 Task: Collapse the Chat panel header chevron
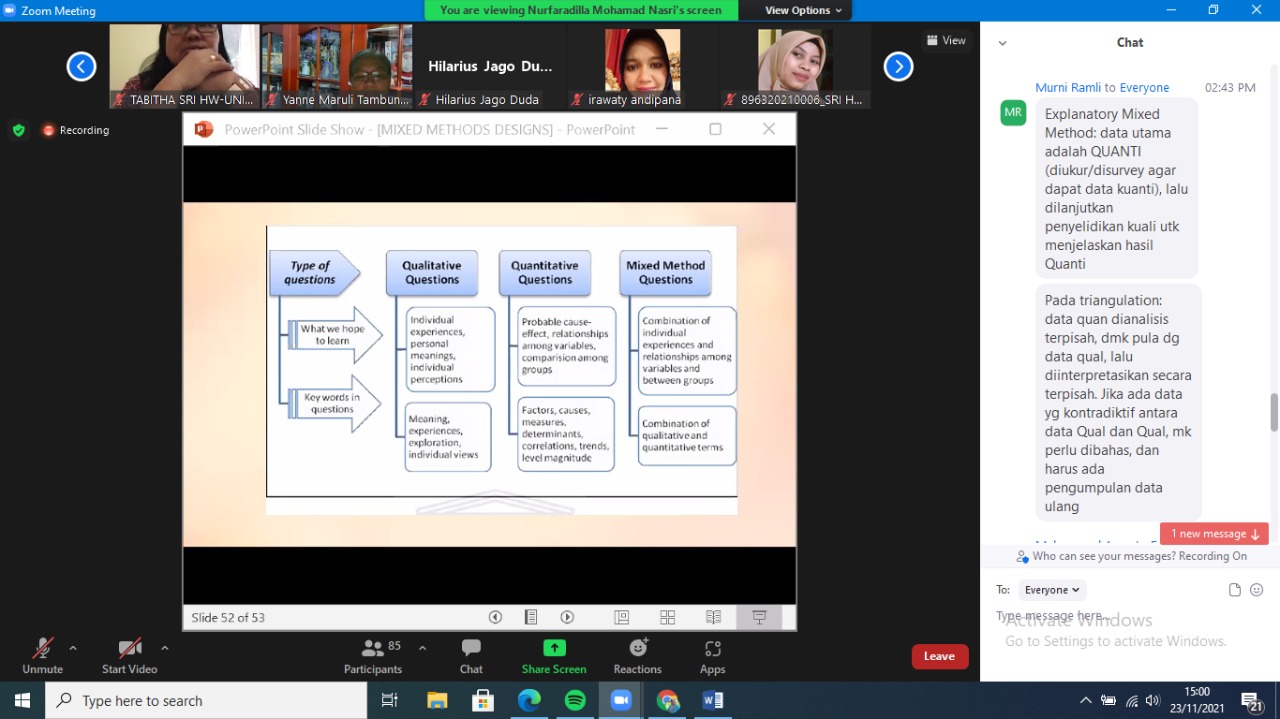click(1003, 43)
